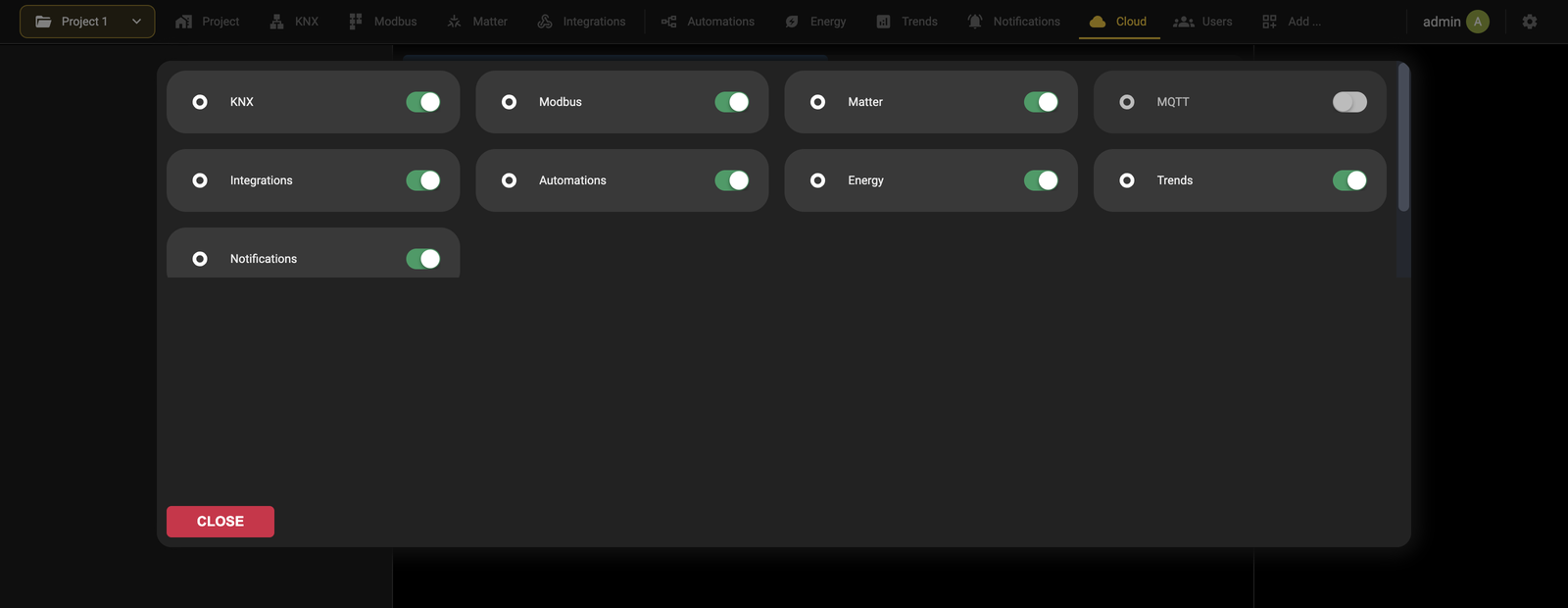Click the red CLOSE button
The image size is (1568, 608).
pyautogui.click(x=220, y=522)
